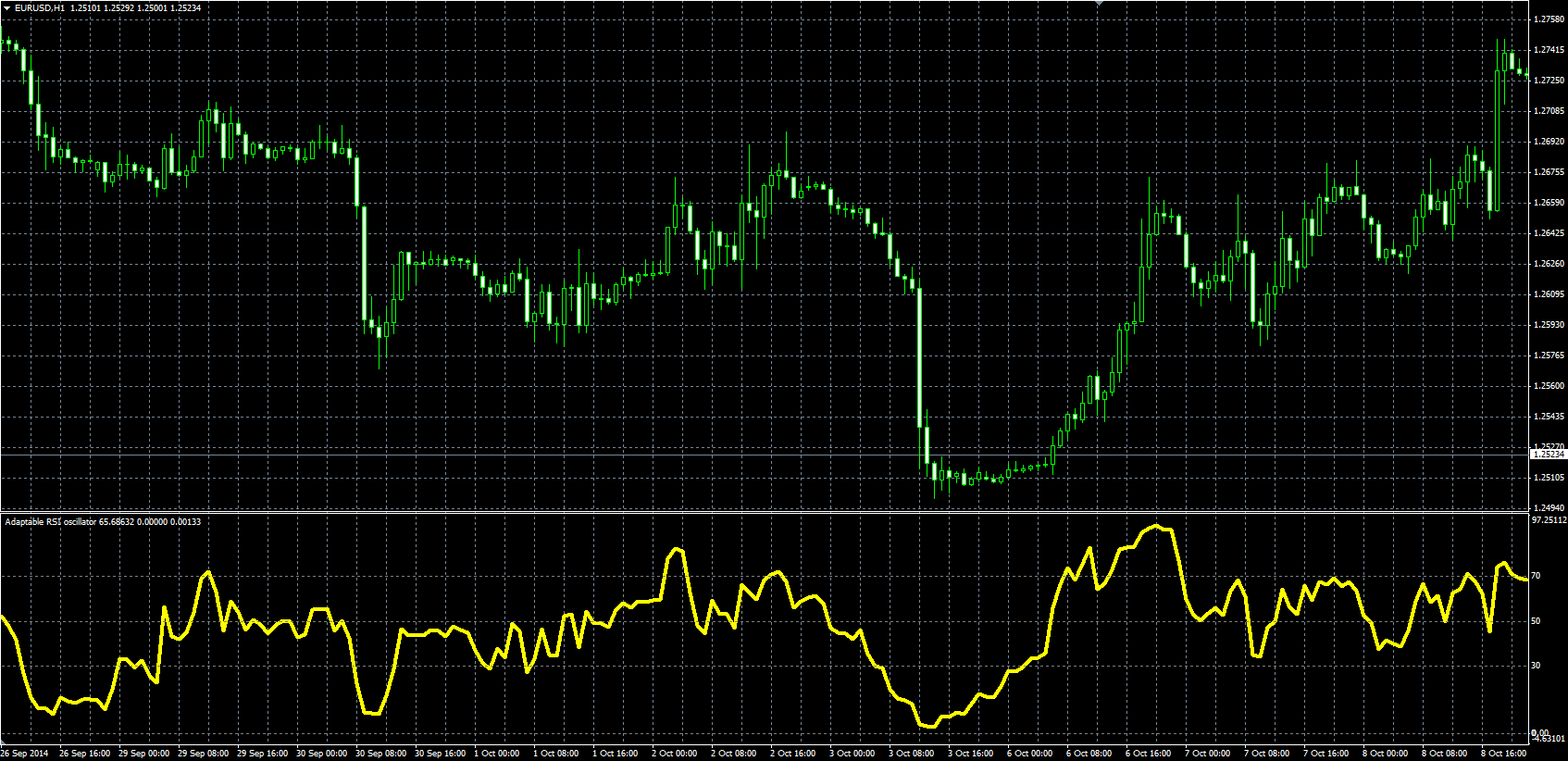This screenshot has height=761, width=1568.
Task: Click price scale value 1.26260
Action: 1549,264
